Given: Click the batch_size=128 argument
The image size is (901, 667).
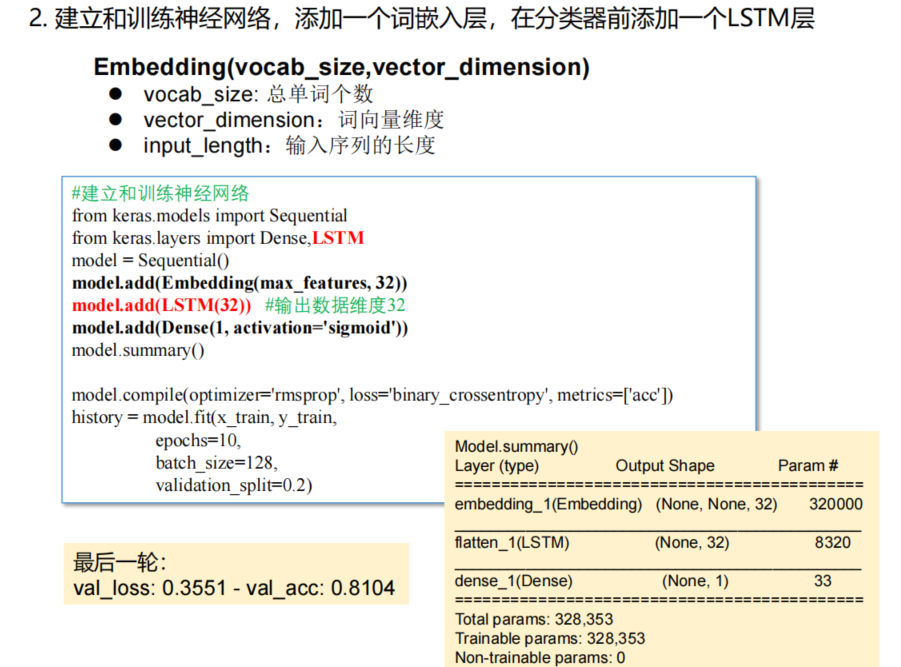Looking at the screenshot, I should (217, 462).
